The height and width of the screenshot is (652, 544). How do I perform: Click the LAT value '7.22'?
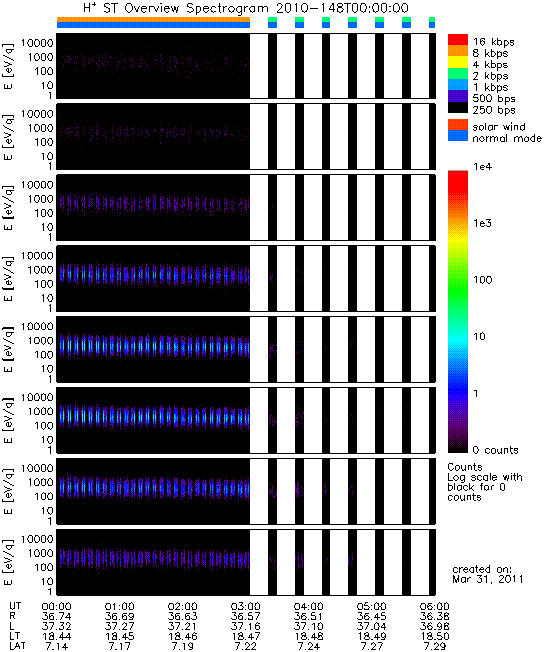245,647
